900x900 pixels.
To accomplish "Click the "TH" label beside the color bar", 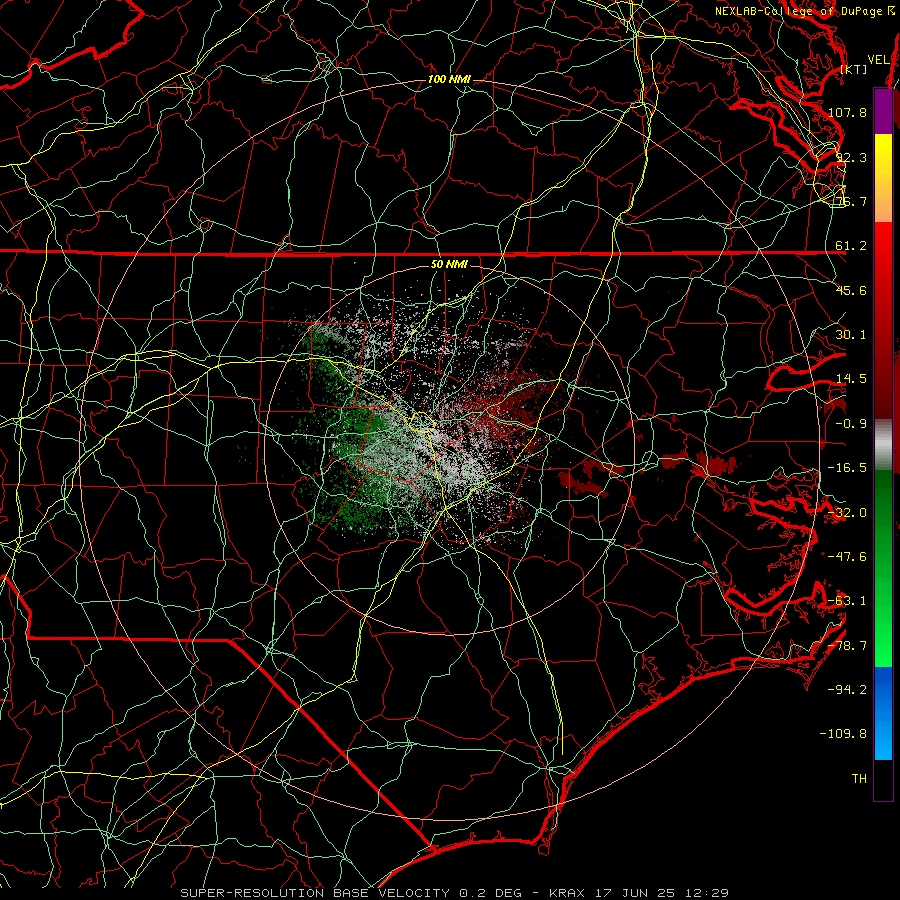I will (859, 779).
